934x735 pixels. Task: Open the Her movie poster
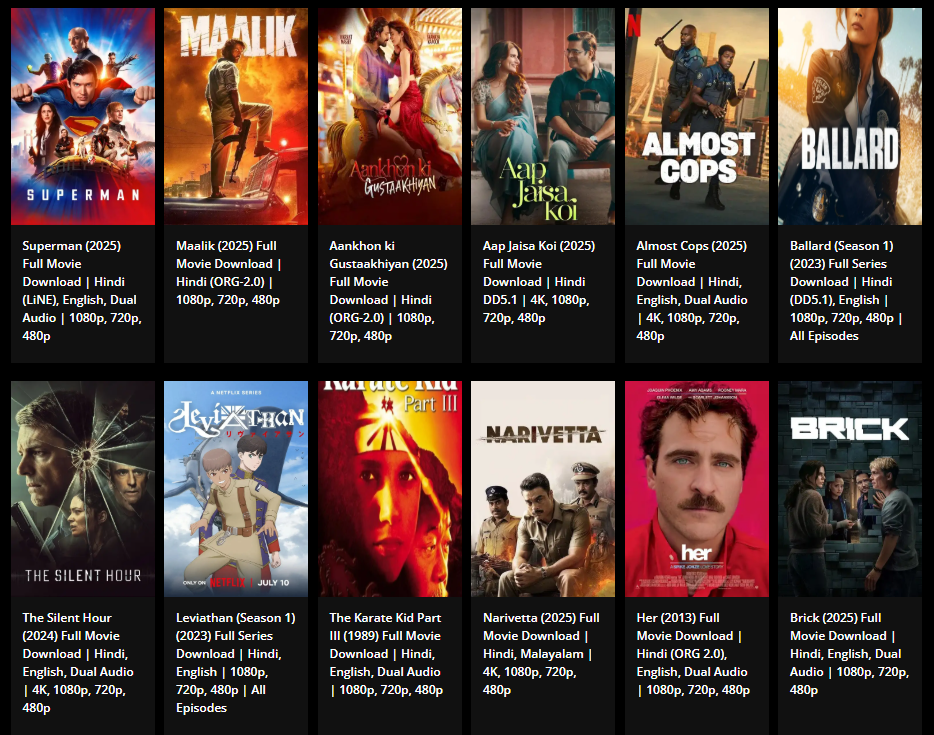tap(696, 489)
